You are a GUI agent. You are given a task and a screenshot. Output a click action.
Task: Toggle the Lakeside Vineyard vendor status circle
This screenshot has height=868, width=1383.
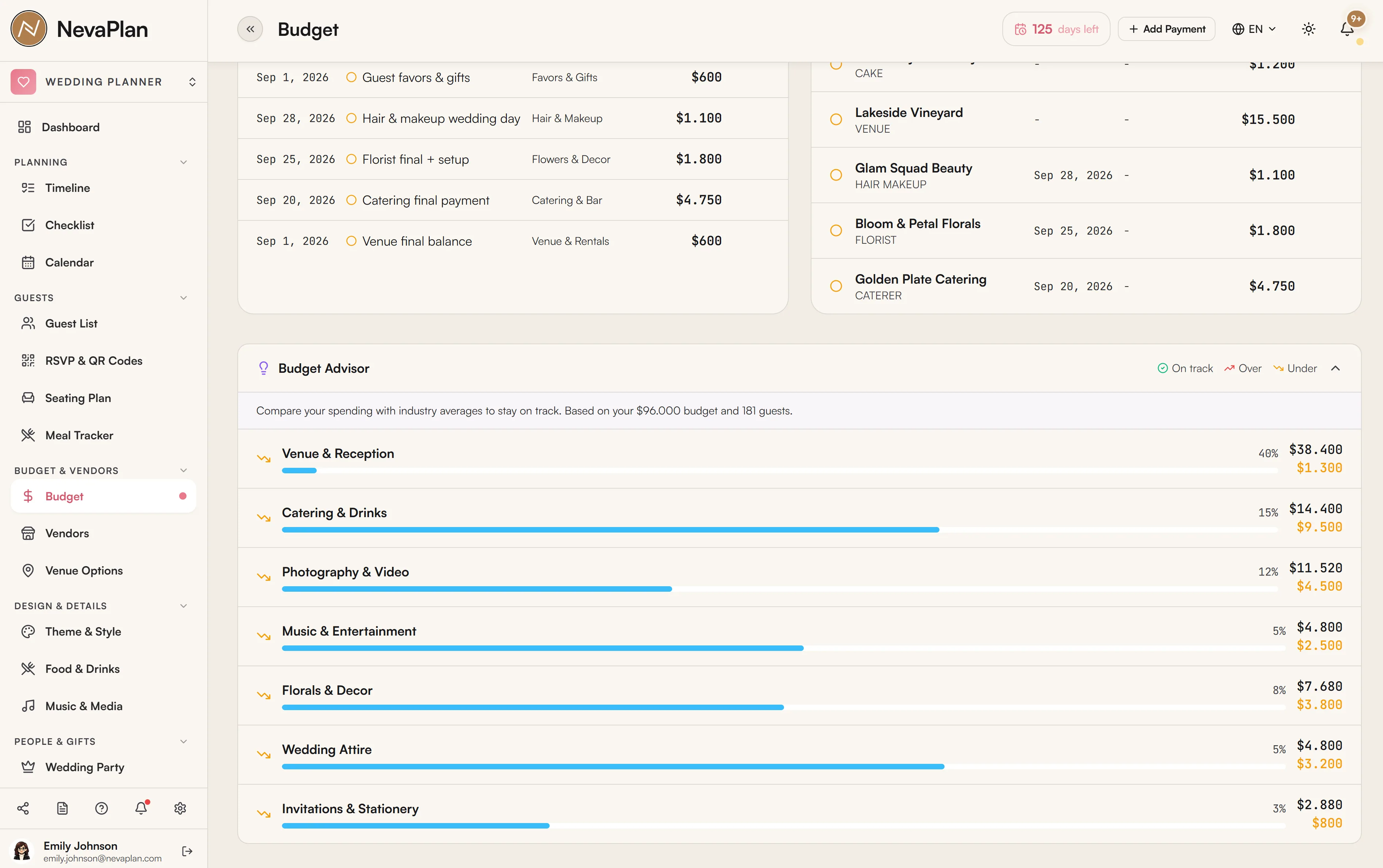(x=836, y=120)
